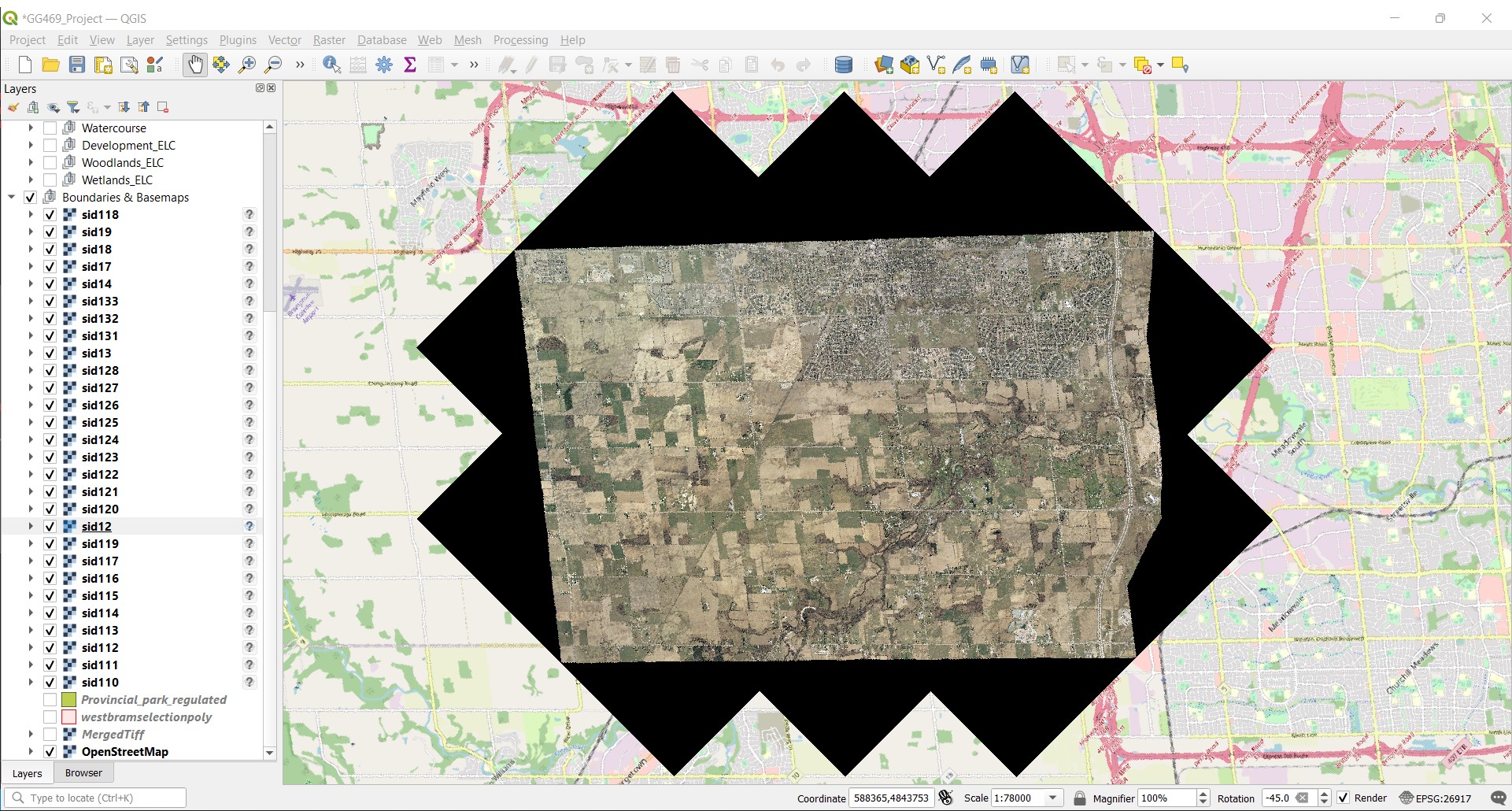Uncheck the sid118 layer visibility checkbox
Viewport: 1512px width, 811px height.
50,215
